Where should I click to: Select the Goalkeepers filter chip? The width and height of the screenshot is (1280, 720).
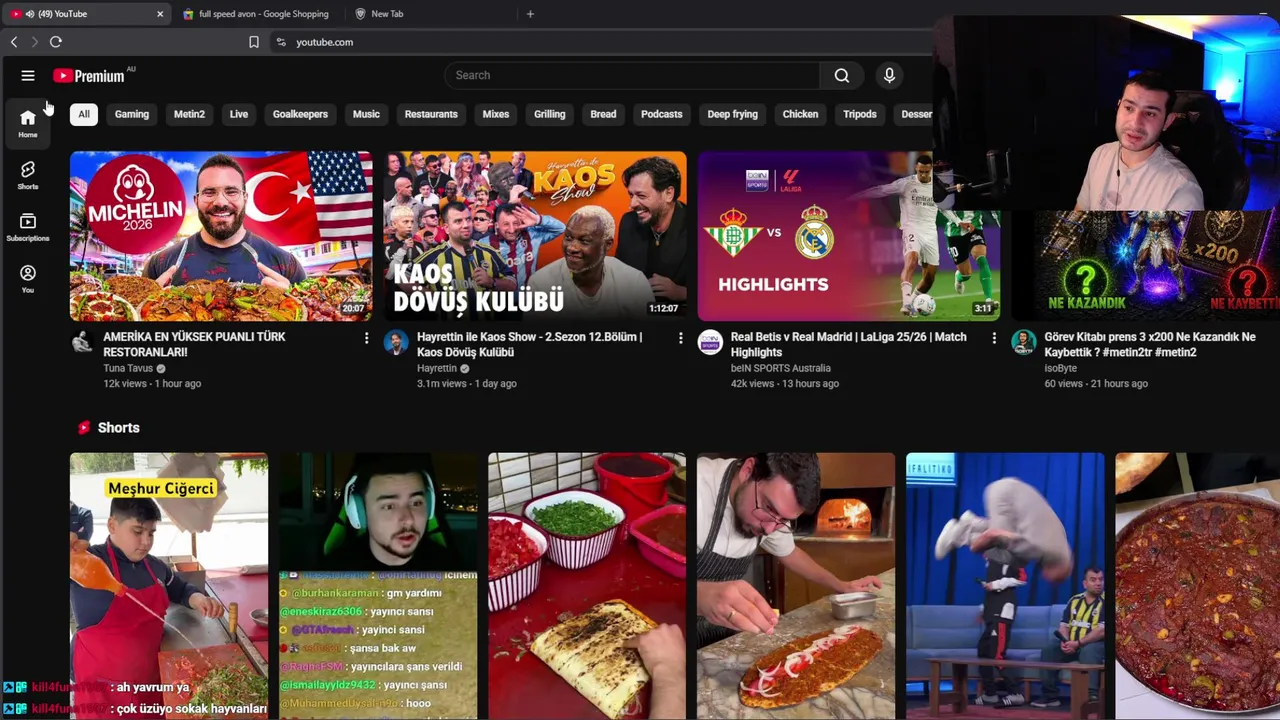[x=300, y=114]
